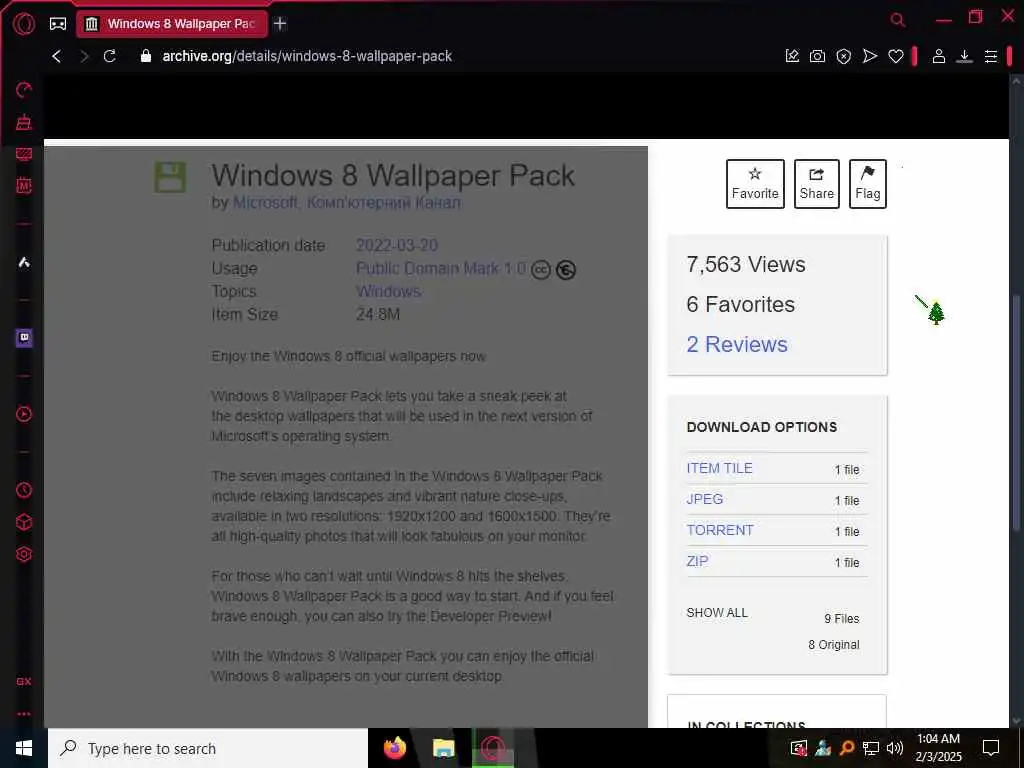Open the Aria AI sidebar icon

[x=24, y=262]
